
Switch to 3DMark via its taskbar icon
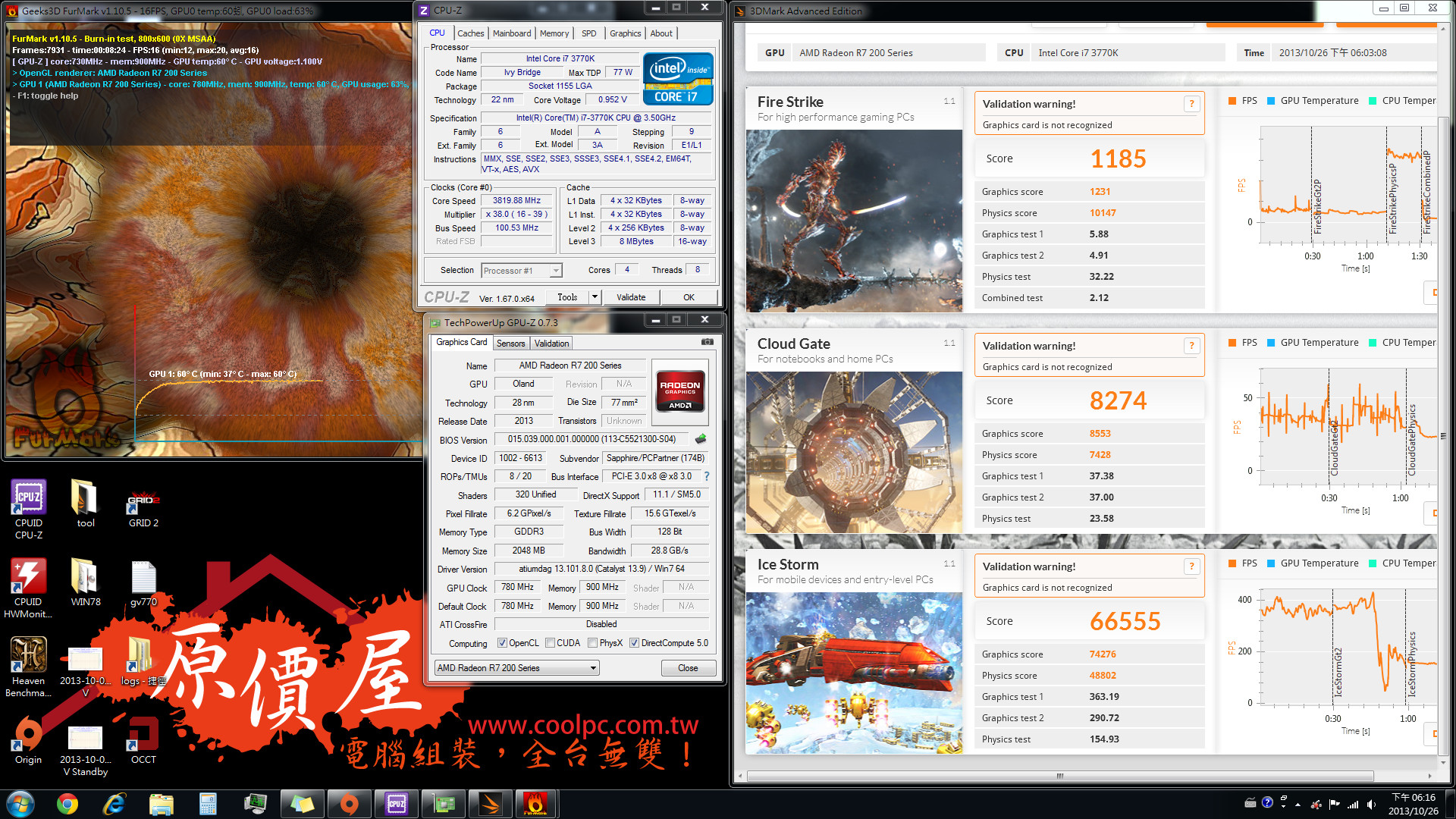point(489,804)
